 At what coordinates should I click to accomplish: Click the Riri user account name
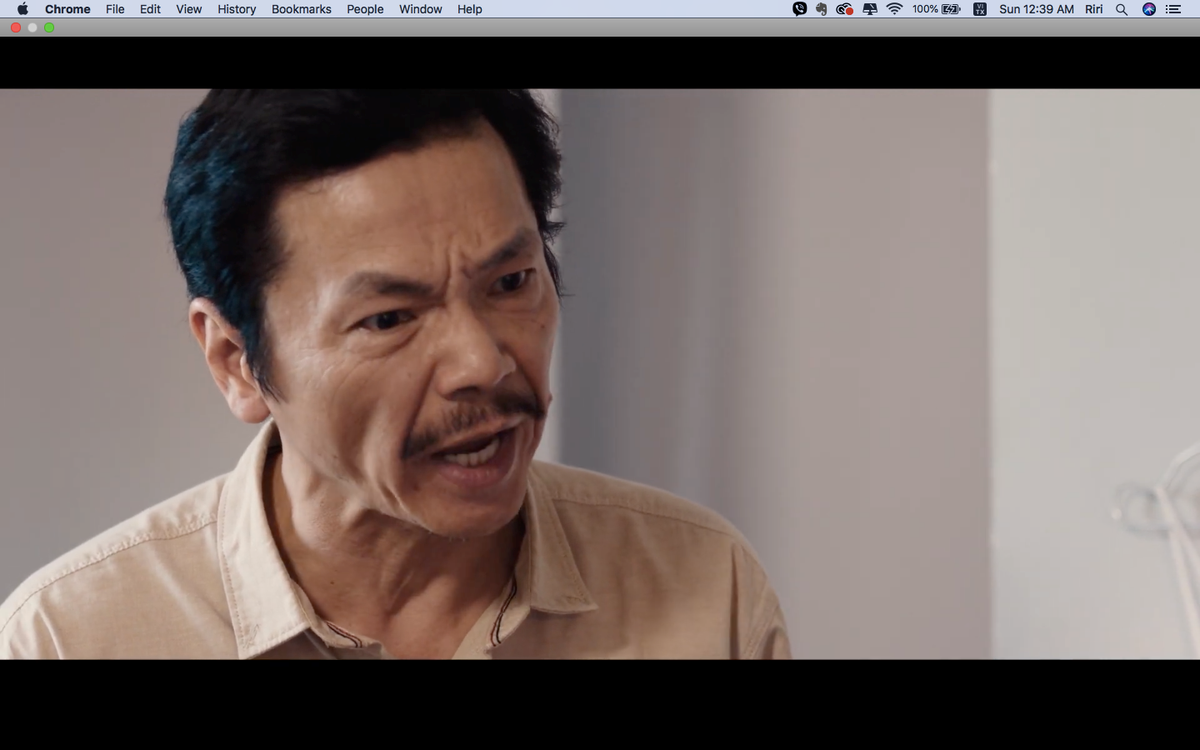tap(1094, 9)
